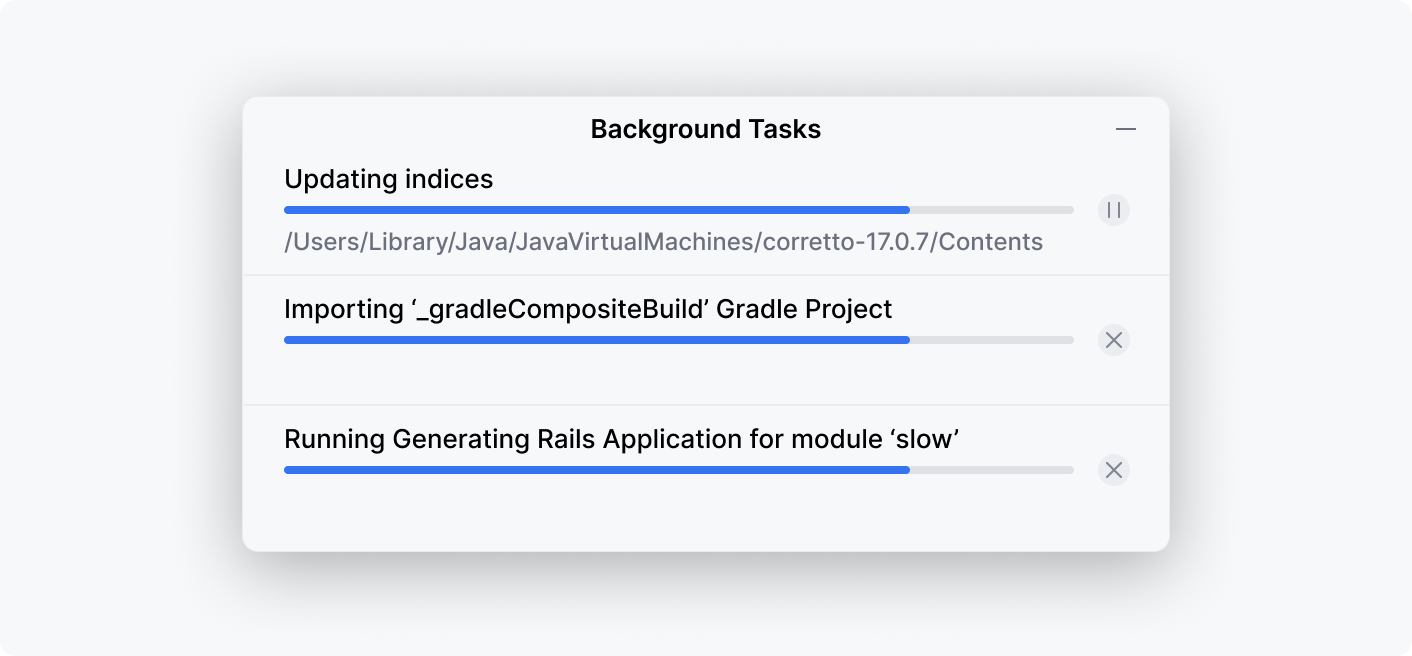This screenshot has width=1412, height=656.
Task: Click the blue filled part of Updating indices progress bar
Action: tap(596, 210)
